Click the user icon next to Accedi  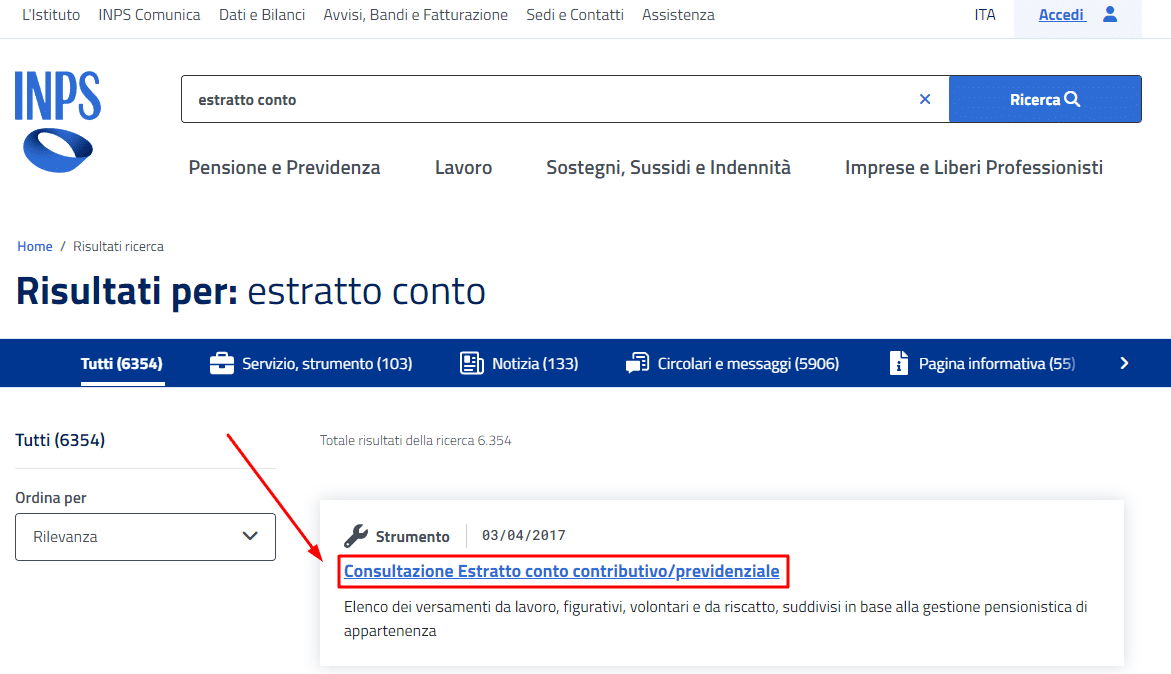pos(1109,15)
